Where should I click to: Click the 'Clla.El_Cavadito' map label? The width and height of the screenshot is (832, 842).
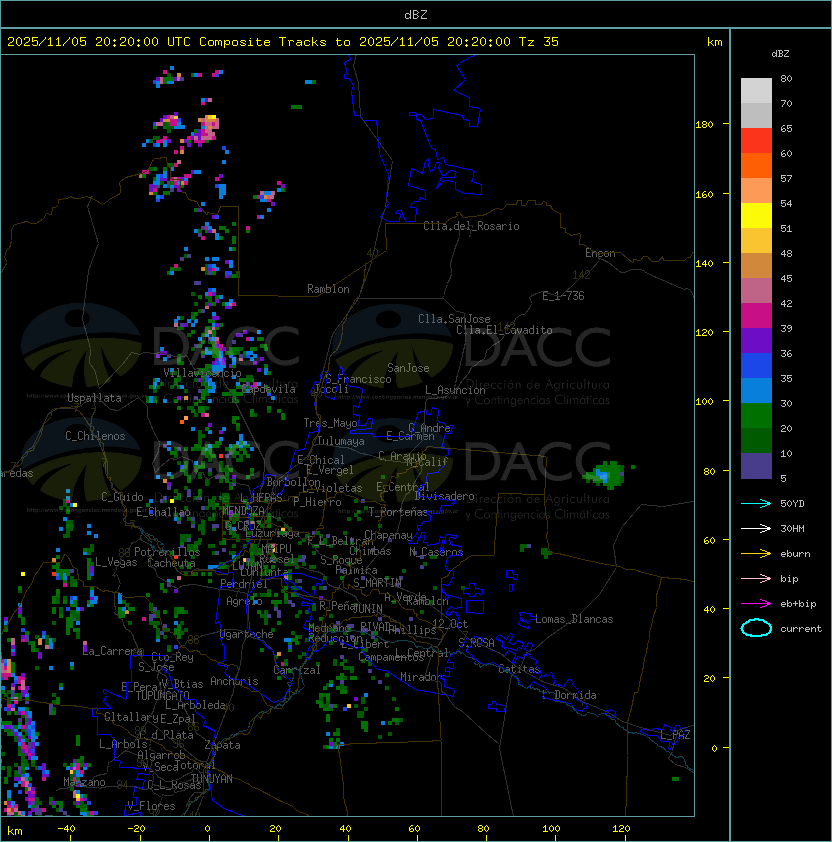[504, 330]
